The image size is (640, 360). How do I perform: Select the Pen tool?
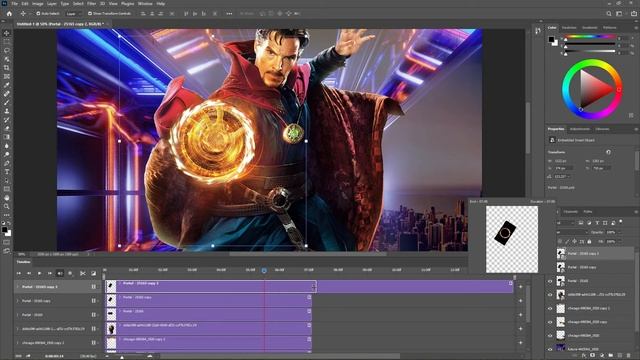click(x=7, y=163)
